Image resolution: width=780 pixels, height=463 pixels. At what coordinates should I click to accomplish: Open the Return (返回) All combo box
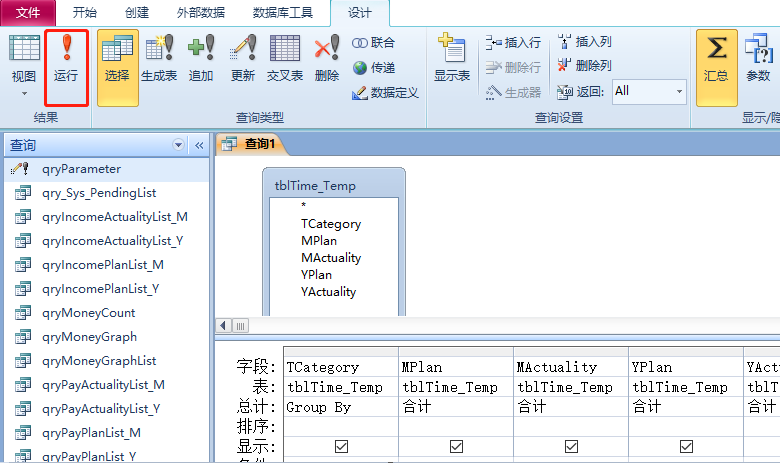tap(649, 92)
